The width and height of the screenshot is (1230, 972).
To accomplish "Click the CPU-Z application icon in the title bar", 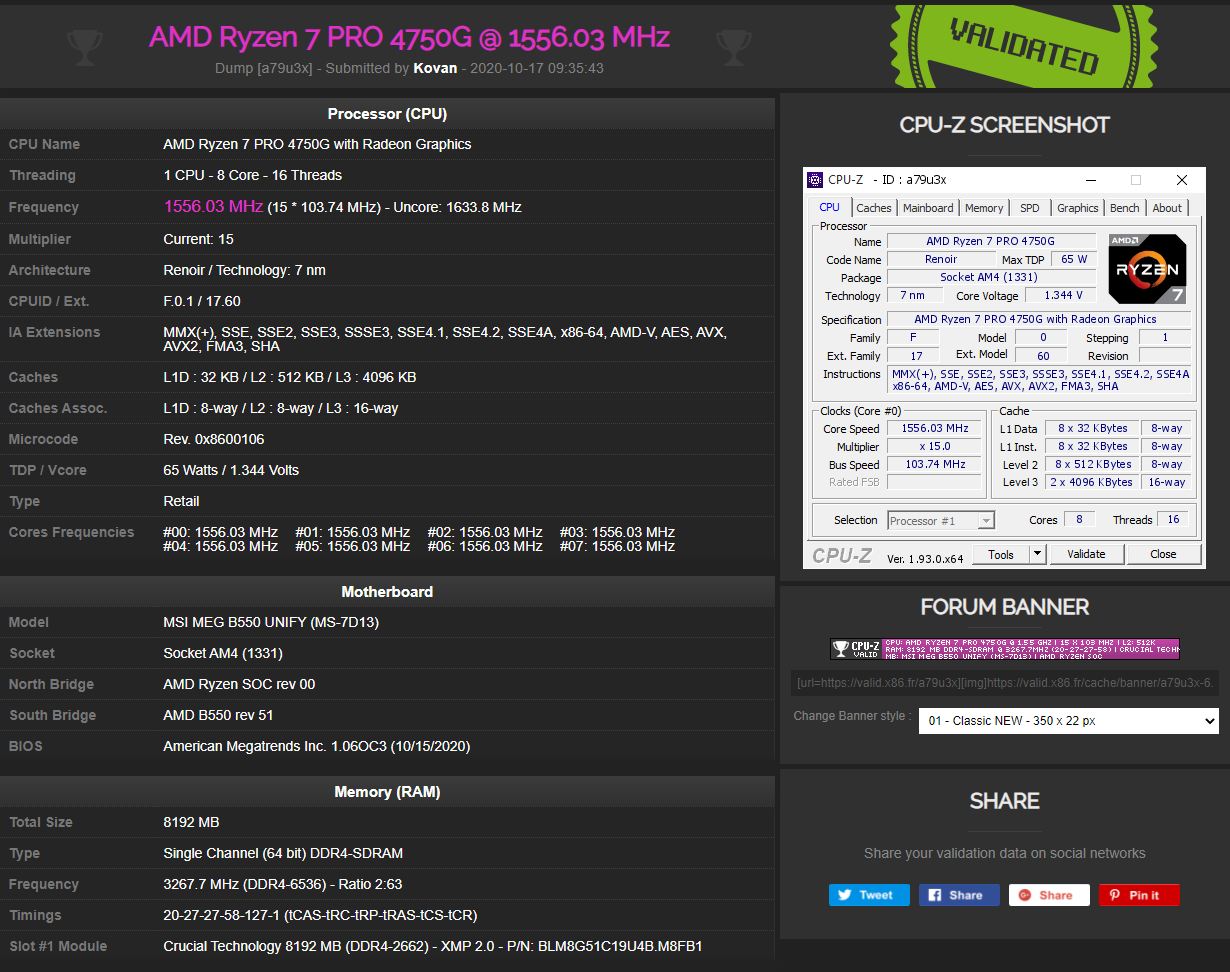I will [x=813, y=179].
